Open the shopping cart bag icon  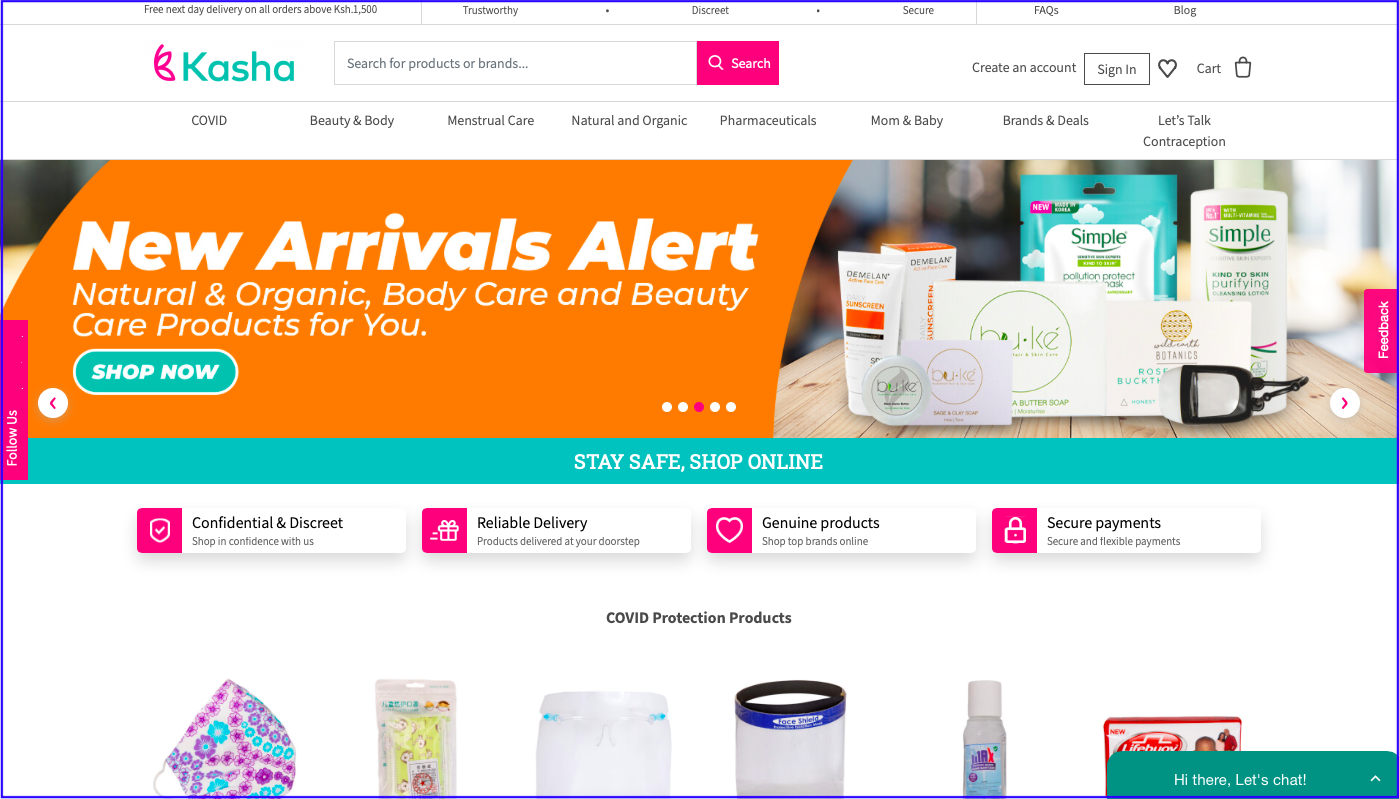[1243, 67]
